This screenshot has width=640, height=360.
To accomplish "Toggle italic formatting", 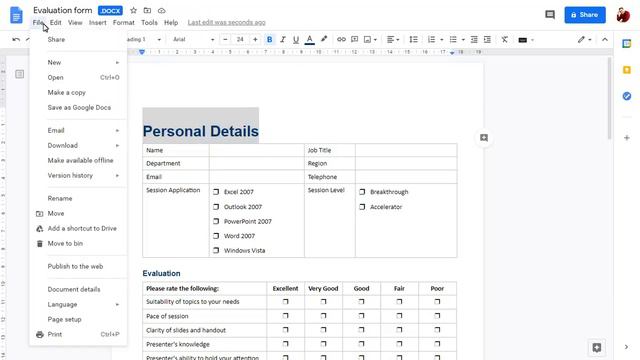I will click(x=283, y=40).
